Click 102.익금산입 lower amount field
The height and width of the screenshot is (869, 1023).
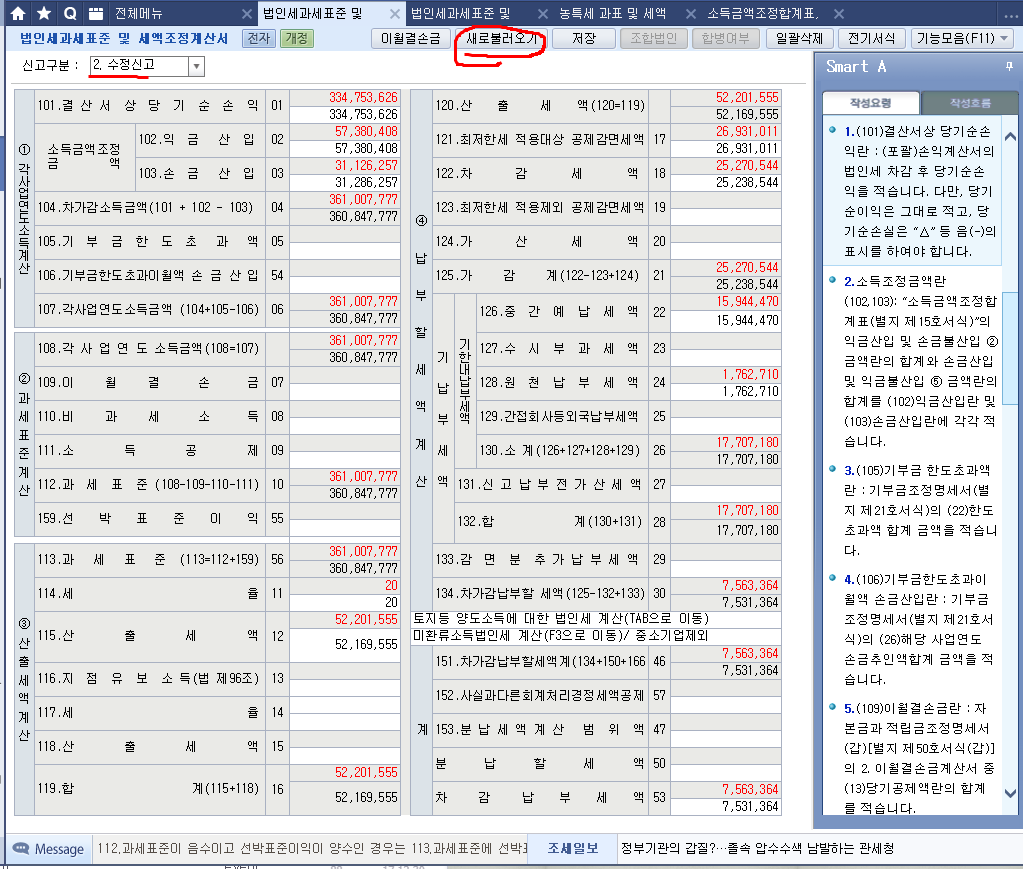344,148
